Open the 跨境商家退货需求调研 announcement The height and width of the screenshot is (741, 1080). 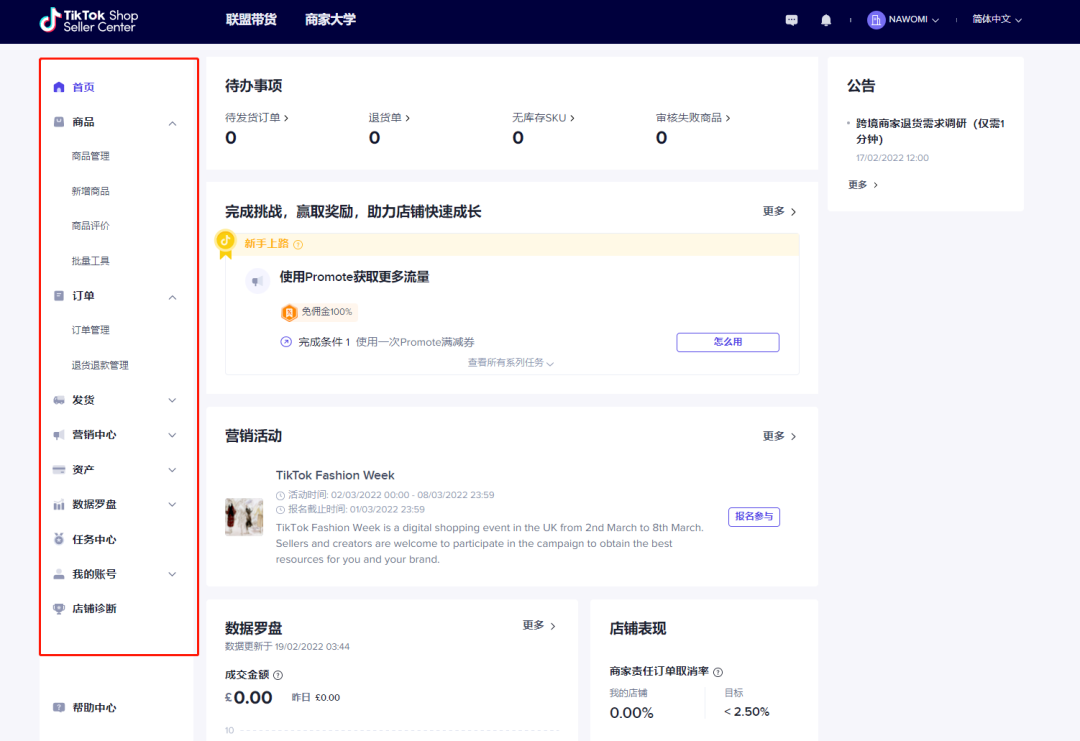931,131
